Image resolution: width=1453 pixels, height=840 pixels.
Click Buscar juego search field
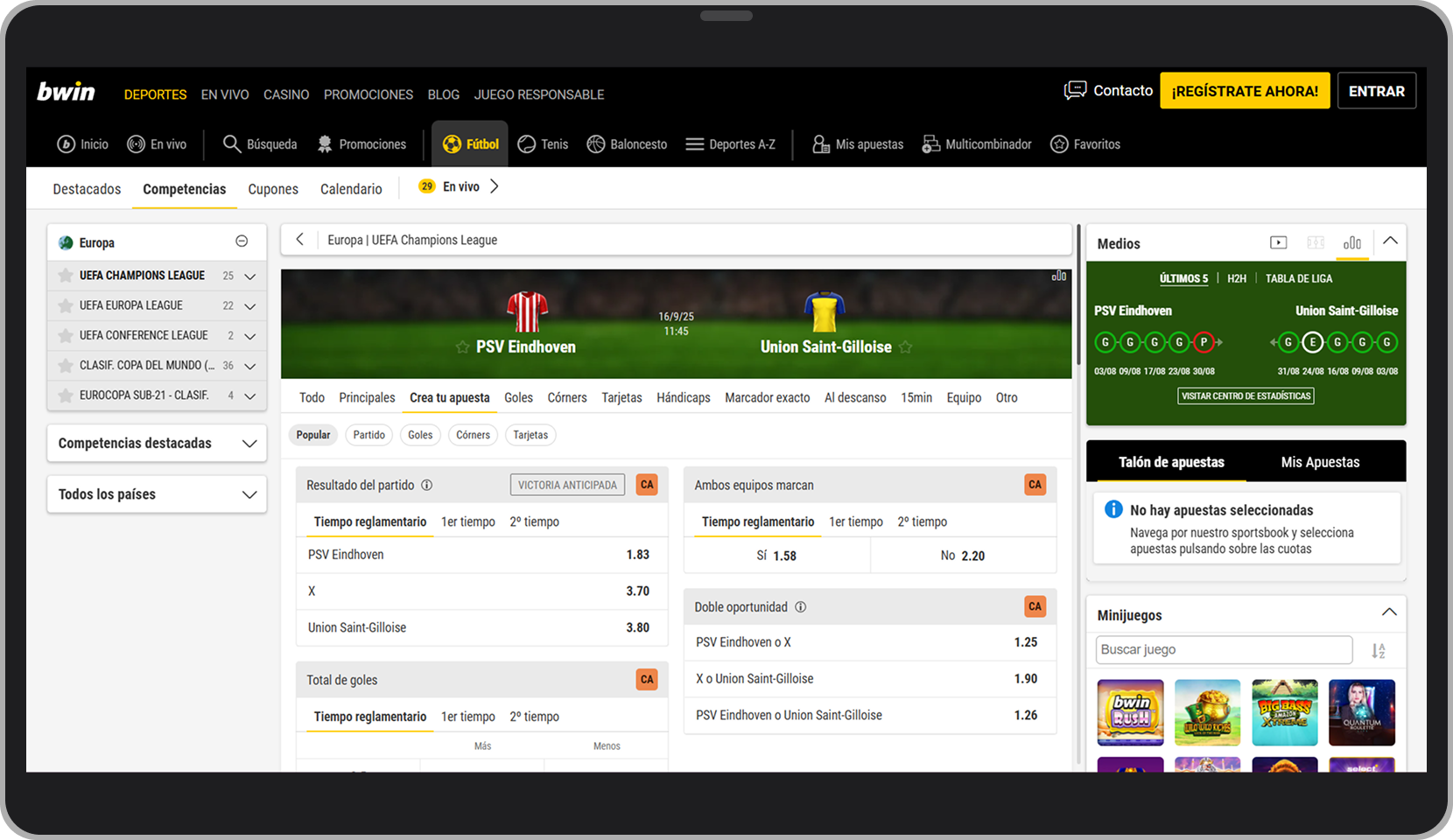click(x=1224, y=649)
